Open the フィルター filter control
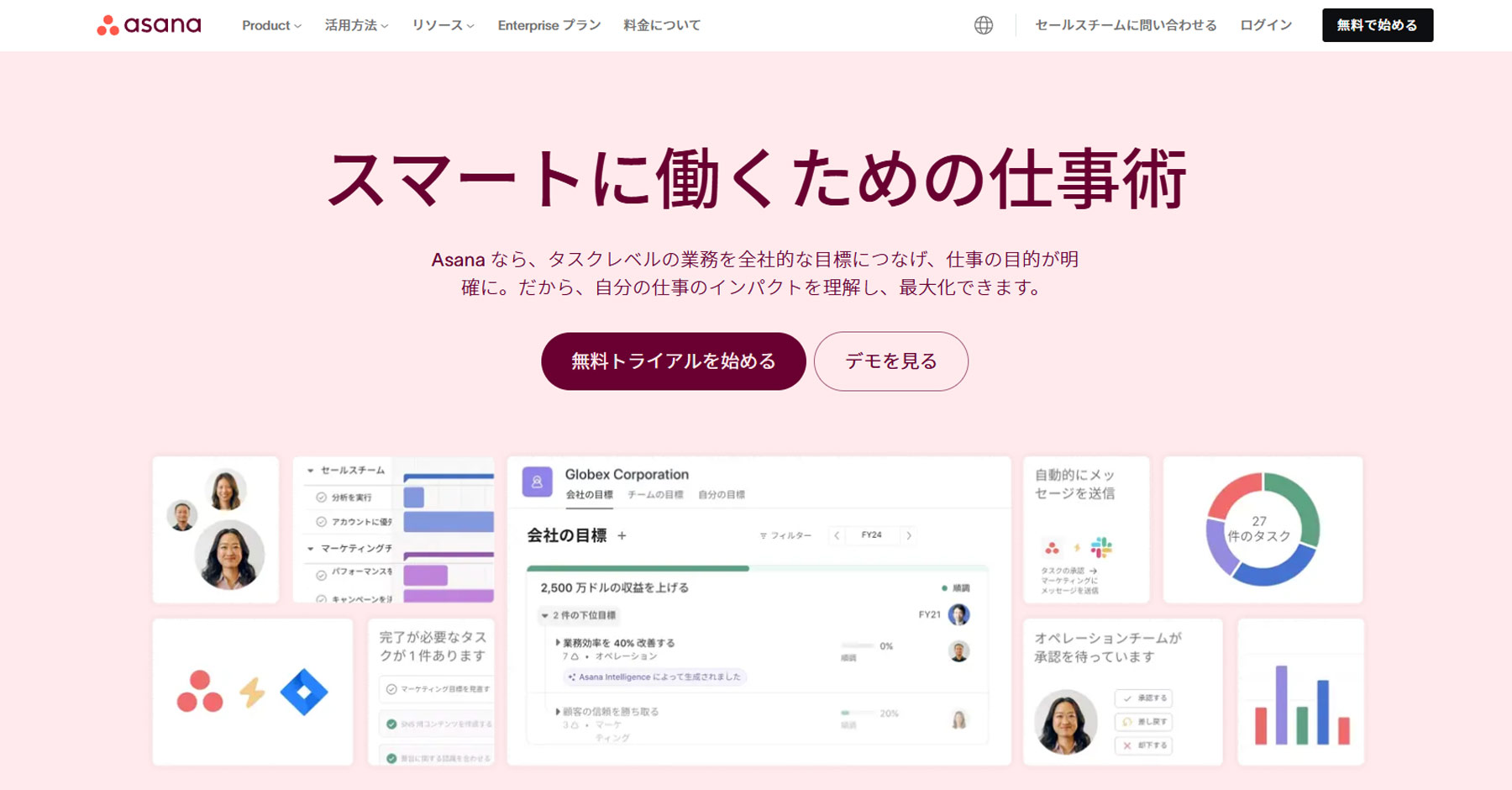The width and height of the screenshot is (1512, 790). 785,535
